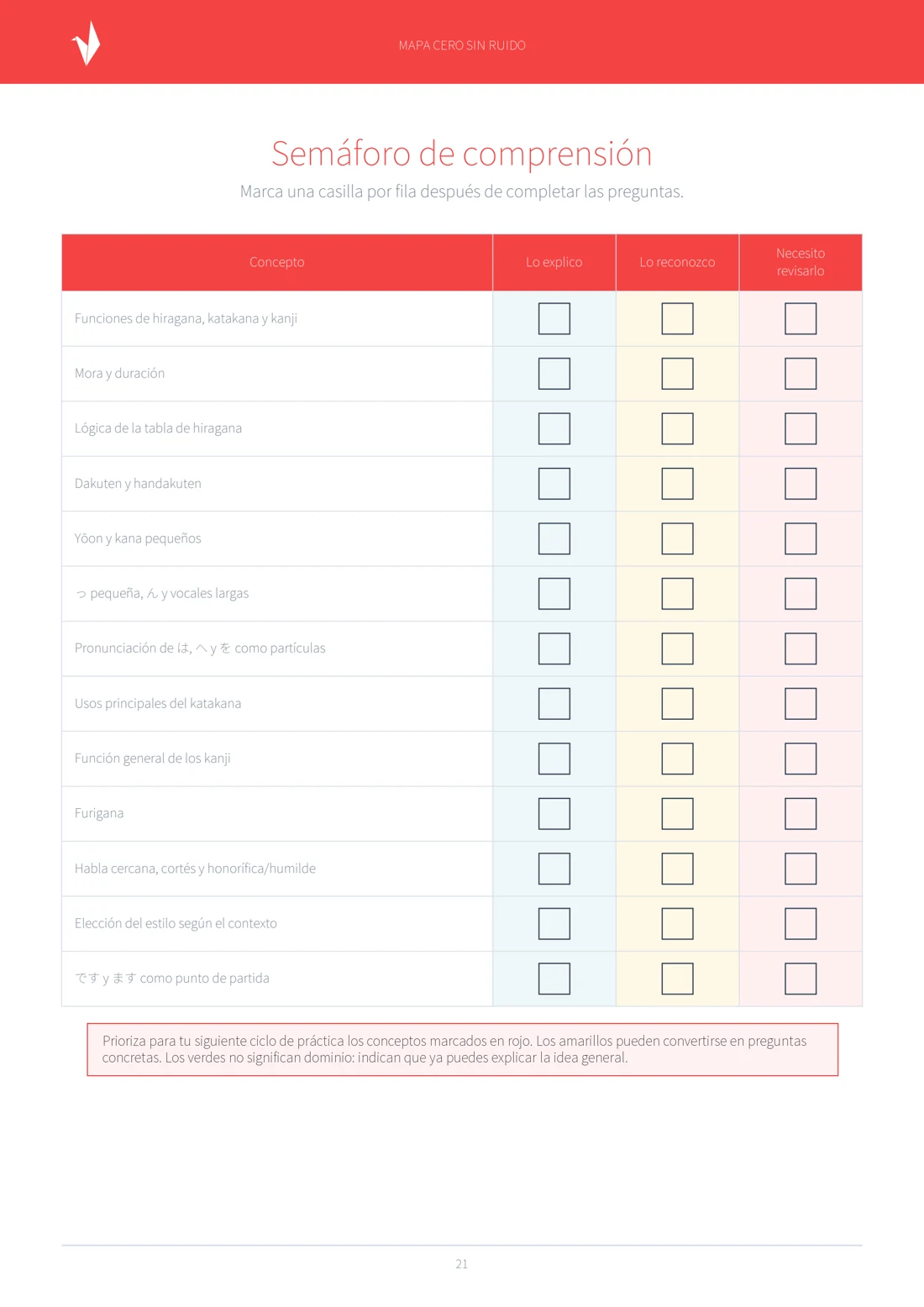Click the 'Concepto' column header
The image size is (924, 1307).
[x=277, y=262]
